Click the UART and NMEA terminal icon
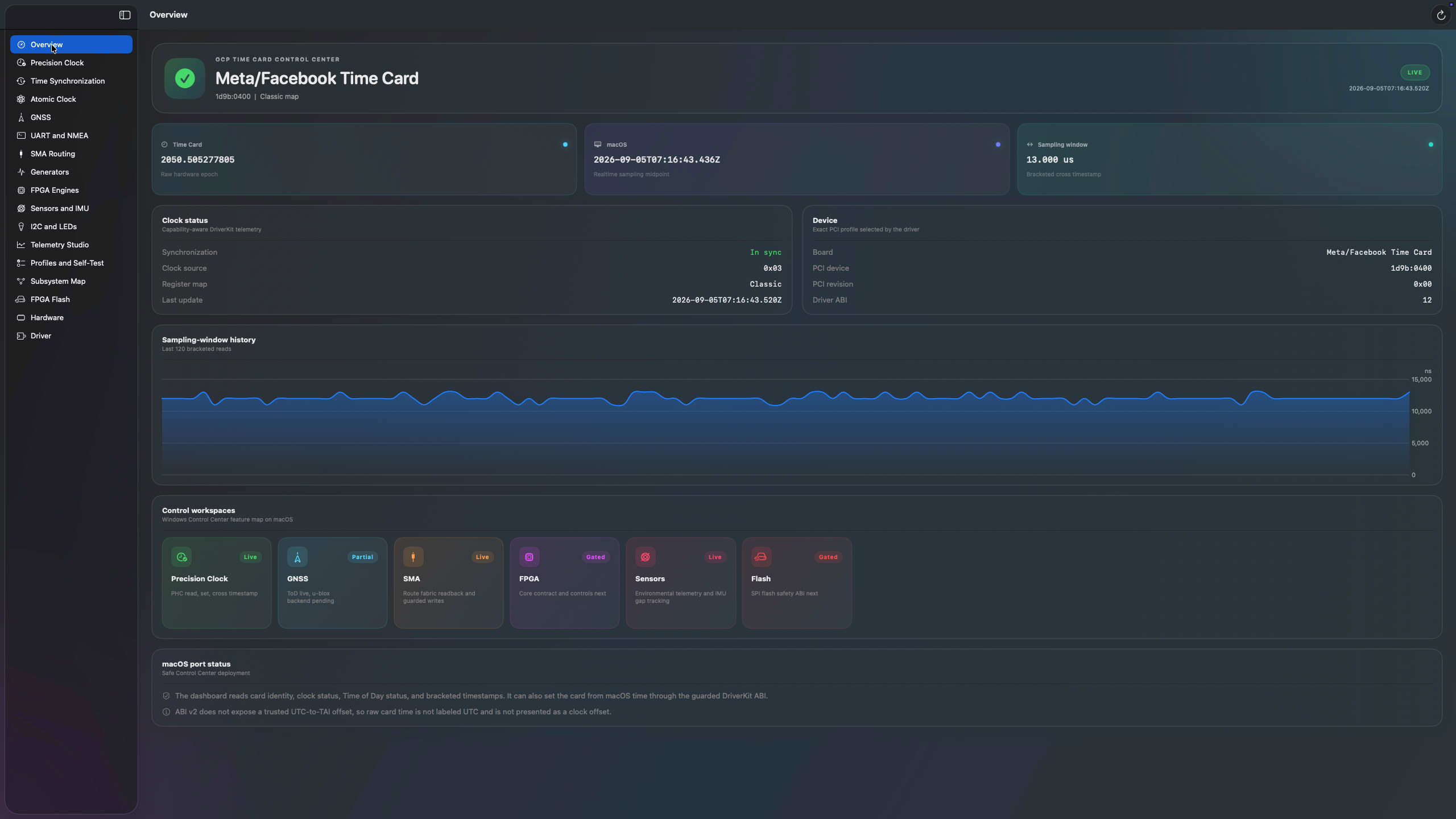Viewport: 1456px width, 819px height. pos(21,135)
